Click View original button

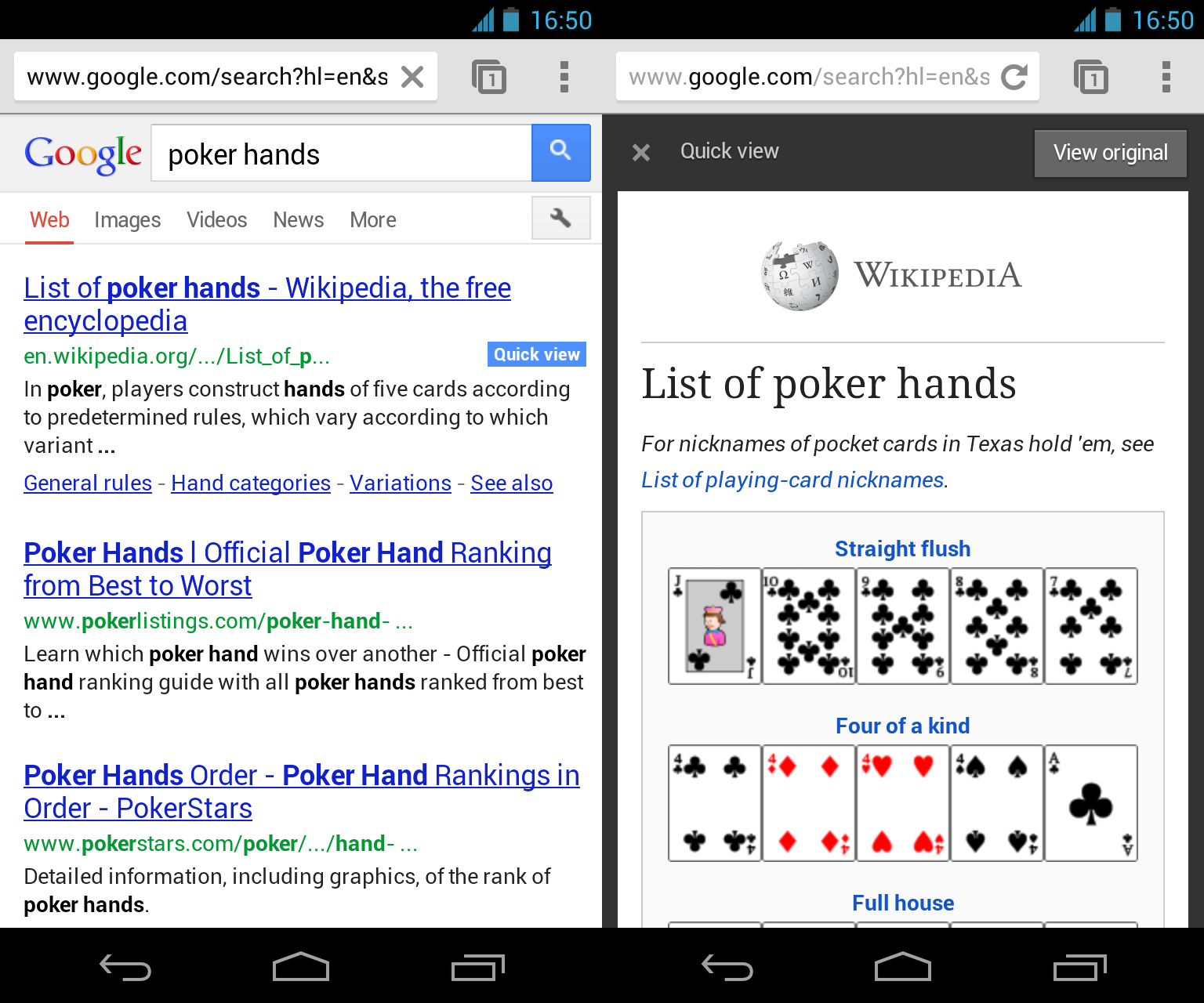[1111, 153]
